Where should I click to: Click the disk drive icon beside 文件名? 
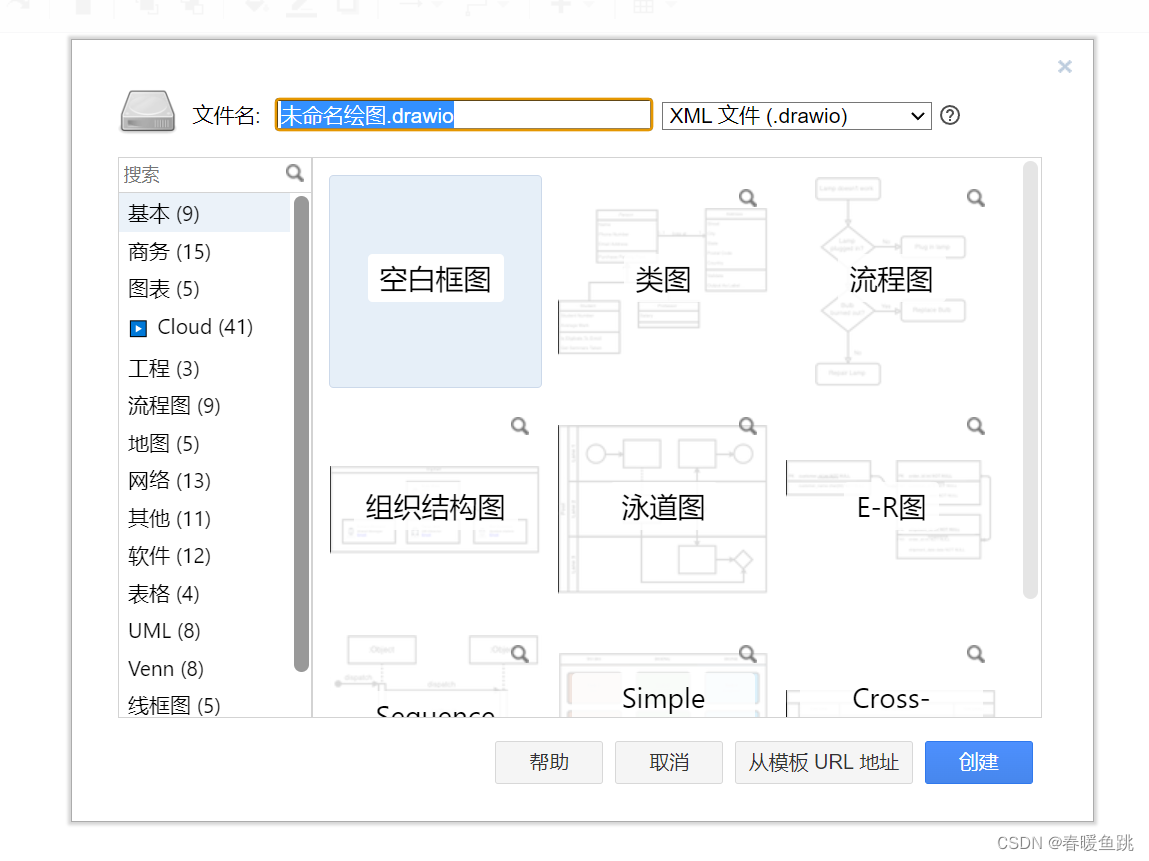click(x=146, y=111)
